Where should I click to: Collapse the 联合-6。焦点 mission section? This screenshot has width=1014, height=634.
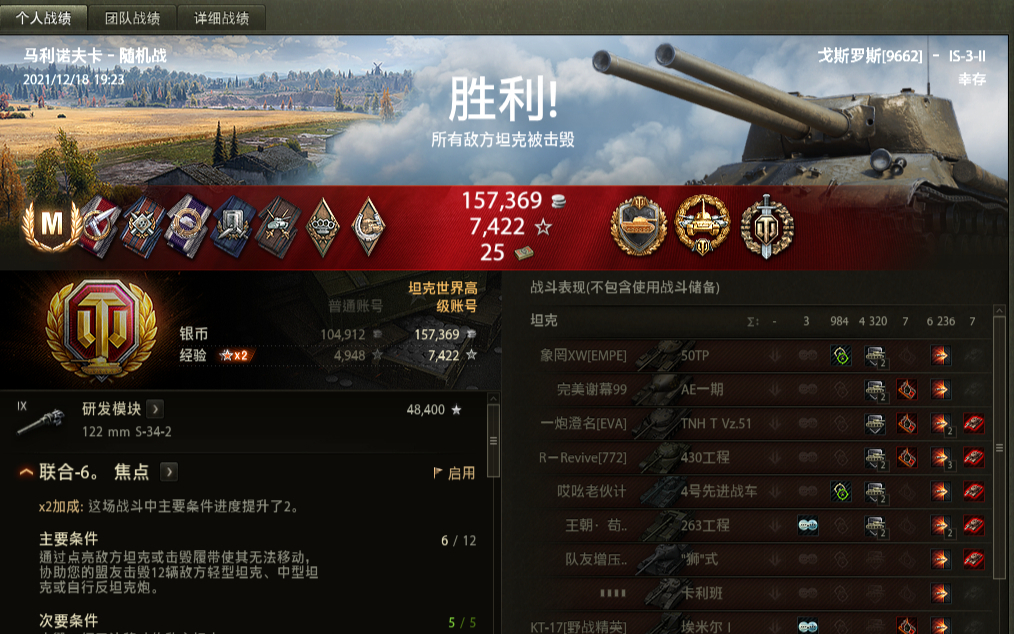tap(26, 472)
